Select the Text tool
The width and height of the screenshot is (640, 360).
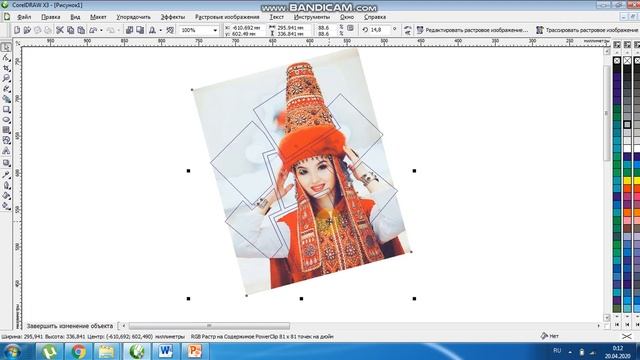click(6, 151)
